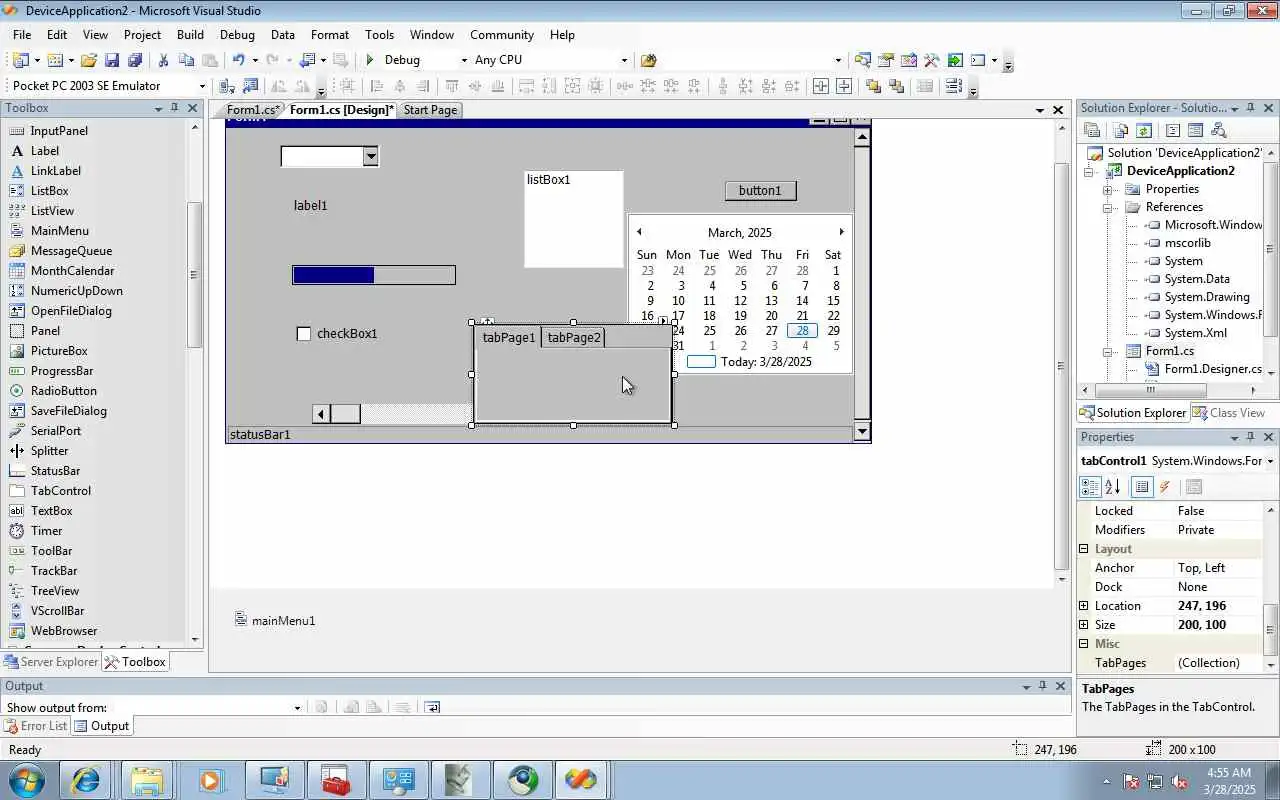1280x800 pixels.
Task: Click the Cut scissors icon
Action: [x=164, y=60]
